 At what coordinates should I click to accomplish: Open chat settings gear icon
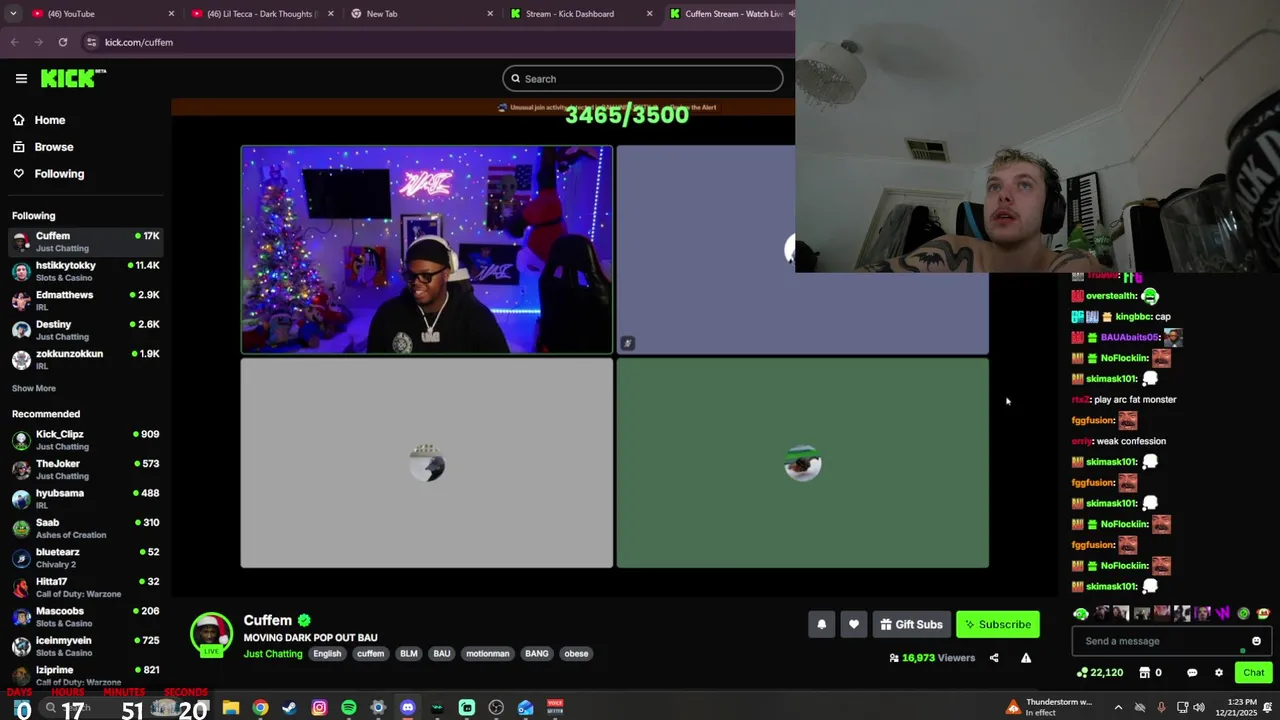pos(1219,673)
